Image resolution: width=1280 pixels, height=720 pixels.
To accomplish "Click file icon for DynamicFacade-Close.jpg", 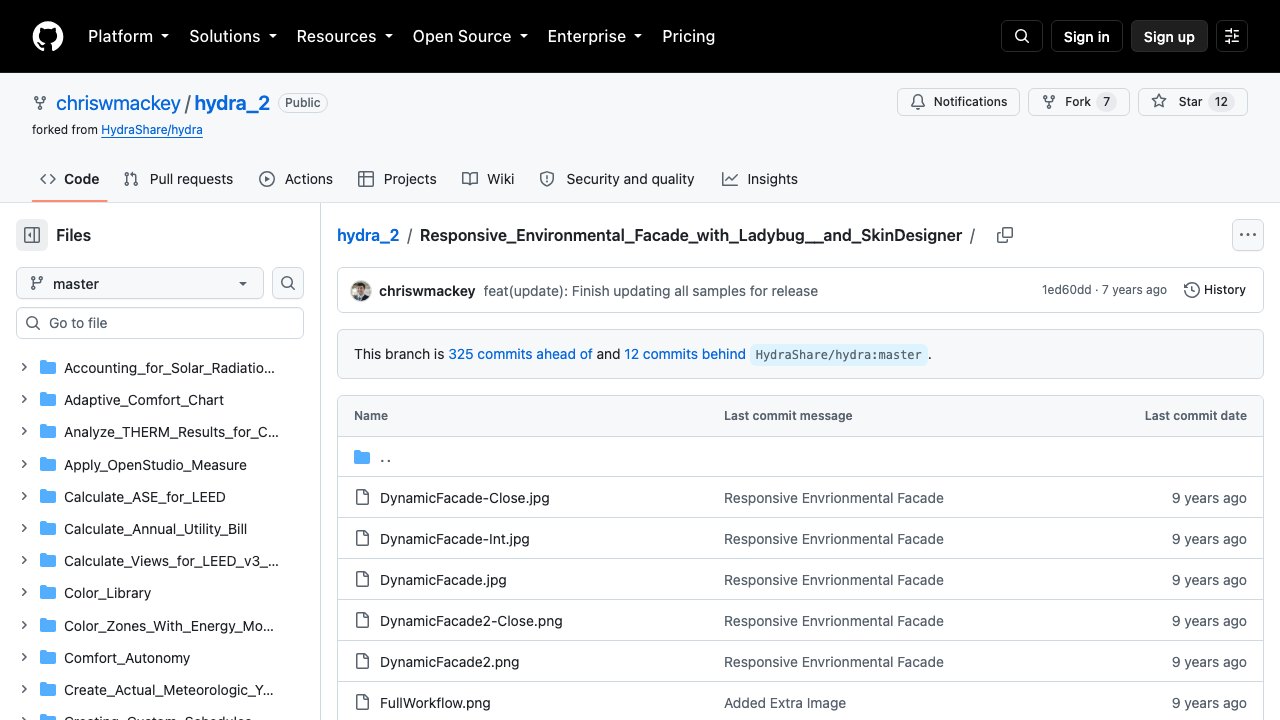I will [x=362, y=498].
